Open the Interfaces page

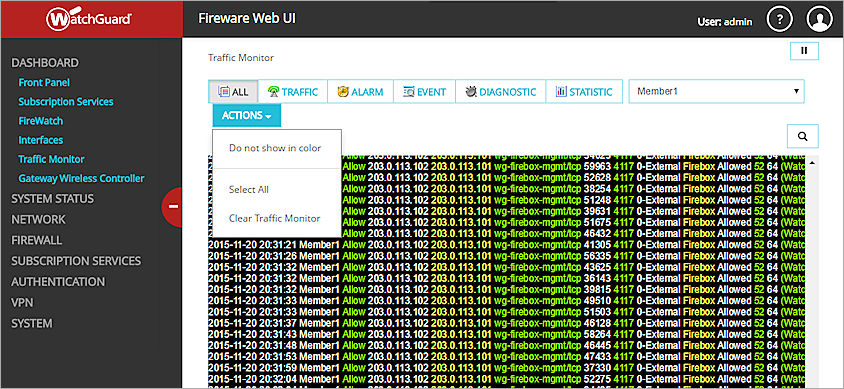[x=41, y=140]
